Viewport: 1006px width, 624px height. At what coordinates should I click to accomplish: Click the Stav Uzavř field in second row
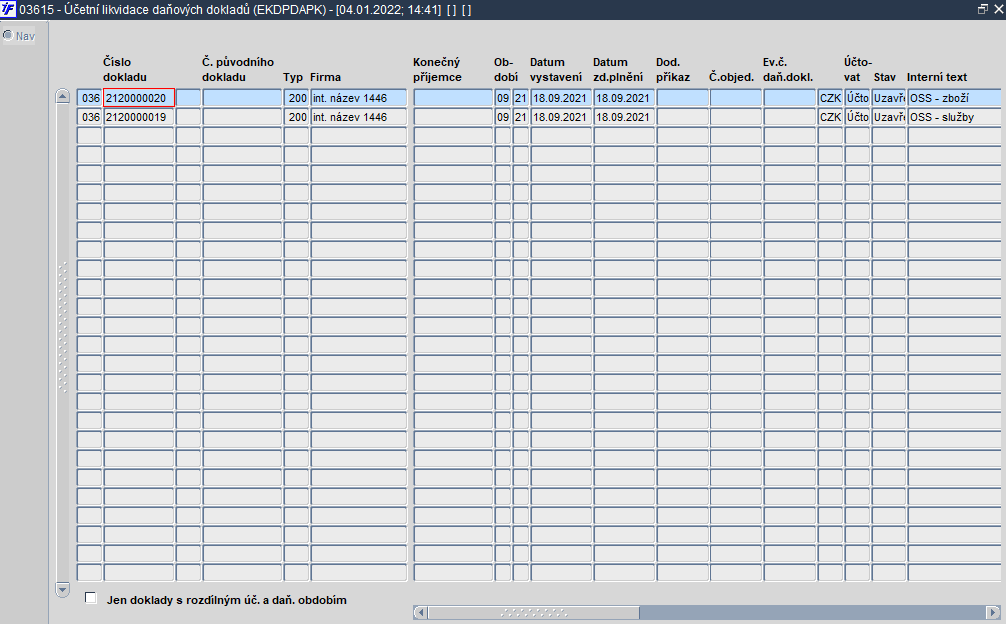coord(889,117)
